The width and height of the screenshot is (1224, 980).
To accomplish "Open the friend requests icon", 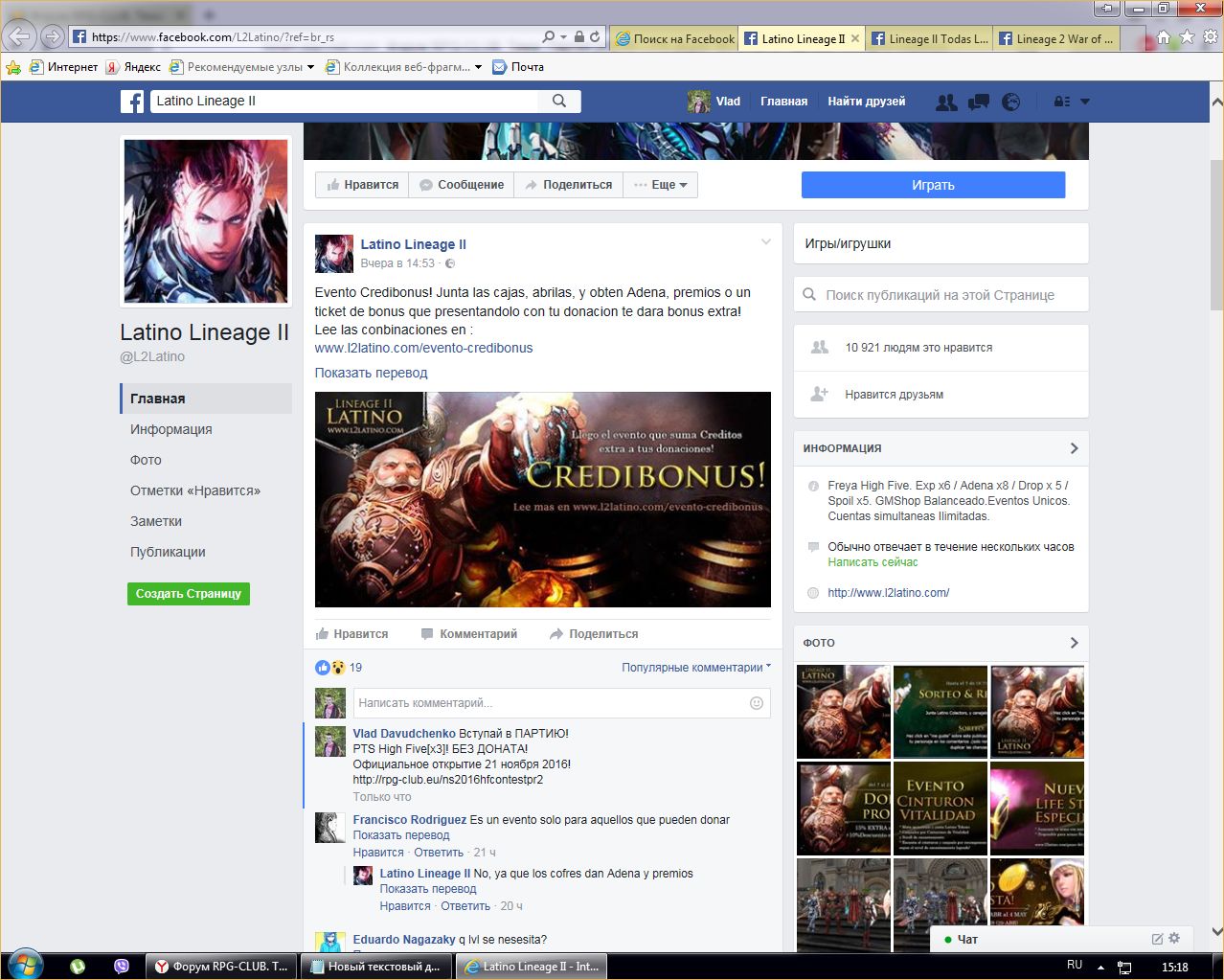I will tap(946, 102).
